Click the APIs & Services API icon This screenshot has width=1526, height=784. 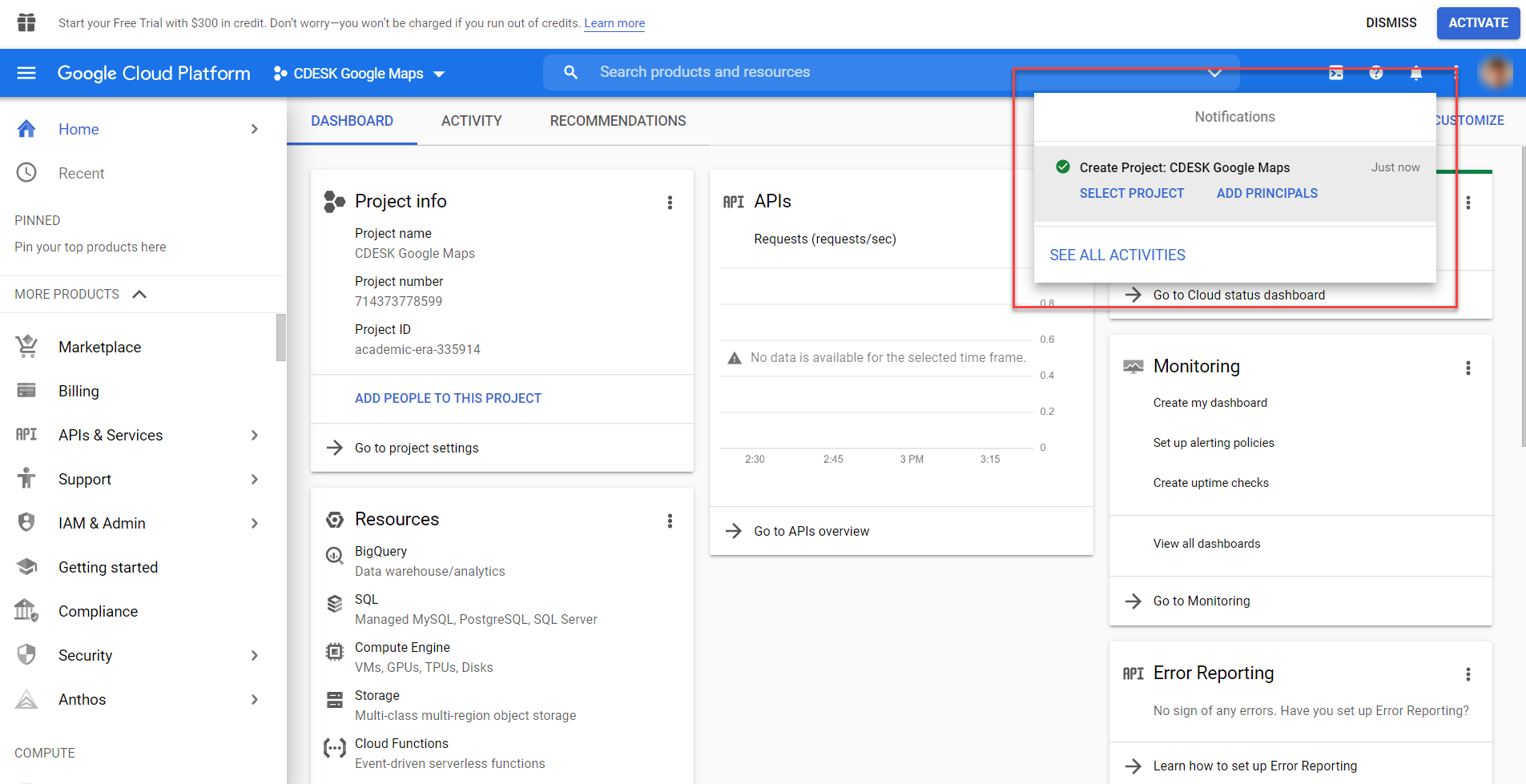coord(26,435)
